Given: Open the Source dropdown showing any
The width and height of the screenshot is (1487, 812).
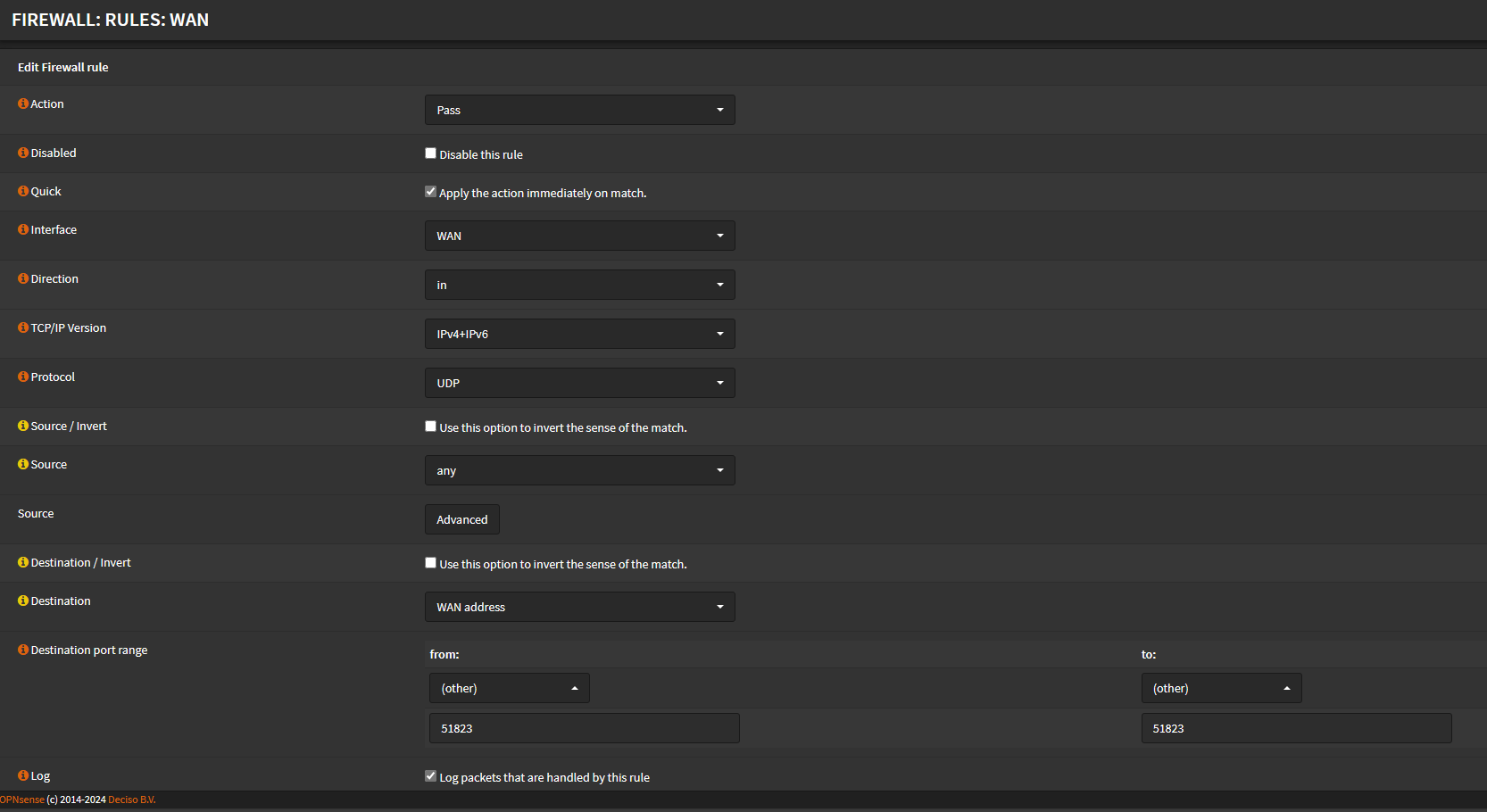Looking at the screenshot, I should click(x=580, y=470).
